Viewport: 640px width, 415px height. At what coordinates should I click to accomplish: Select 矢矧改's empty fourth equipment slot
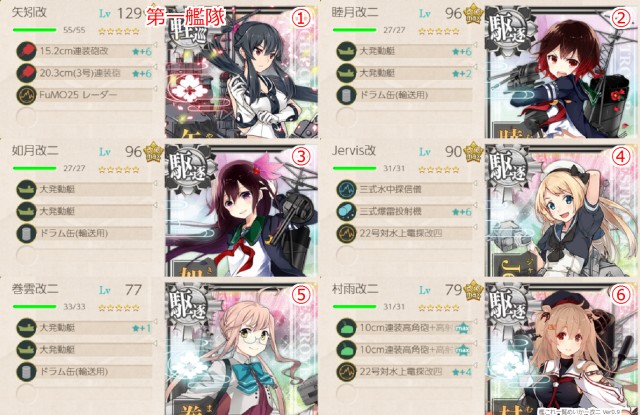(x=84, y=117)
